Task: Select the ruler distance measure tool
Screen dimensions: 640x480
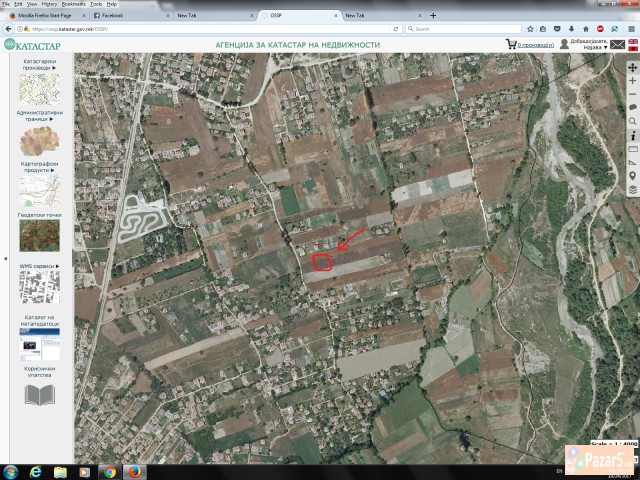Action: (x=632, y=148)
